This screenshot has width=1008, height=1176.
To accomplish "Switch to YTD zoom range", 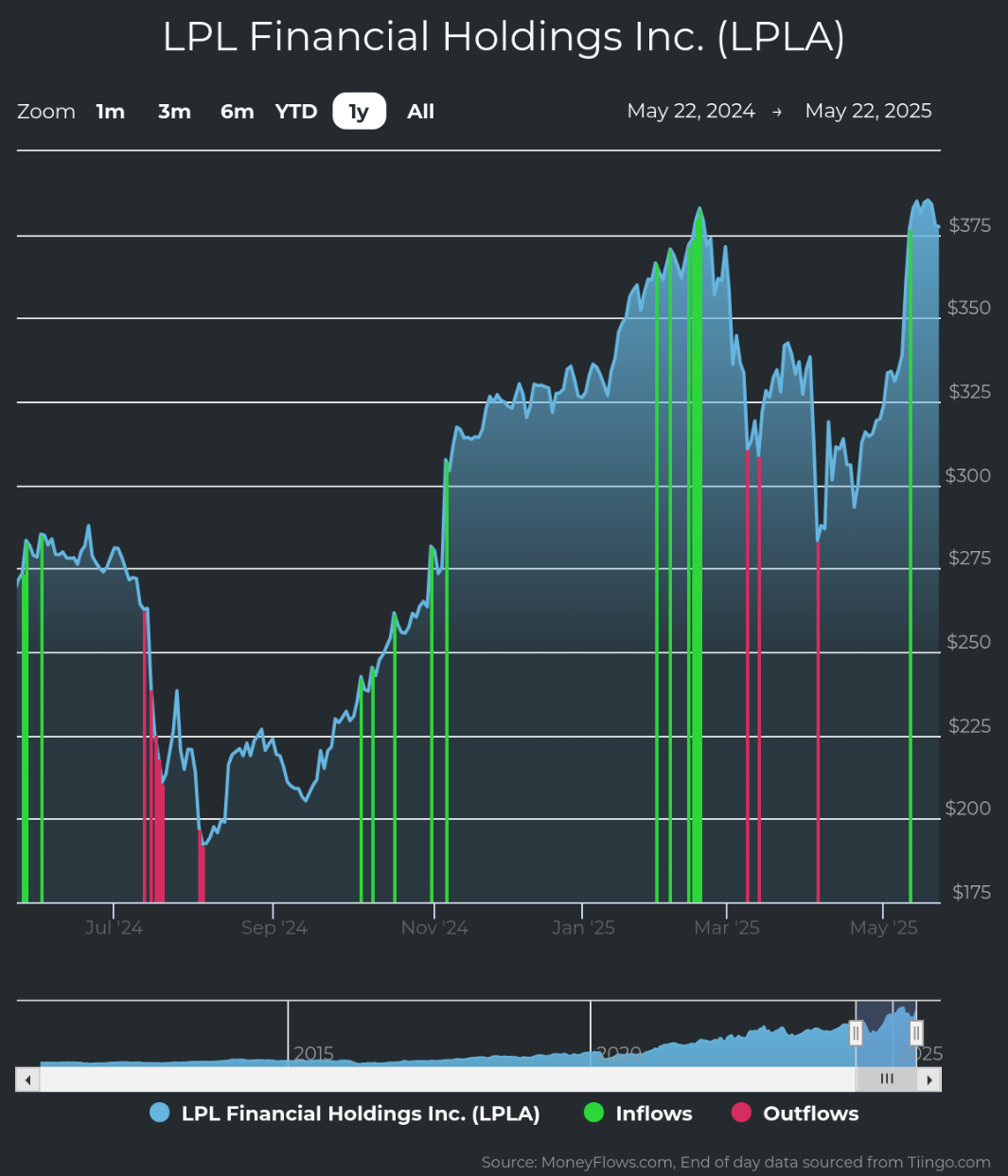I will 296,112.
